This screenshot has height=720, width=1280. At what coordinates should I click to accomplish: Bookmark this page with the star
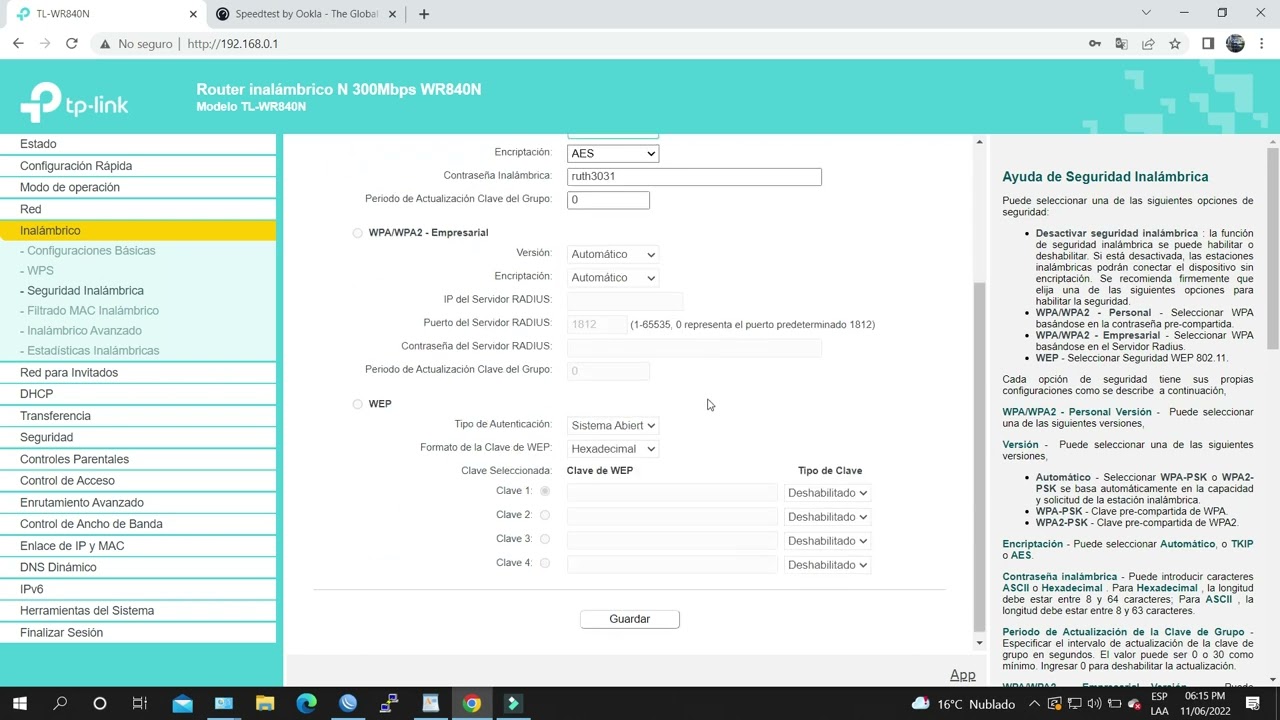coord(1175,44)
